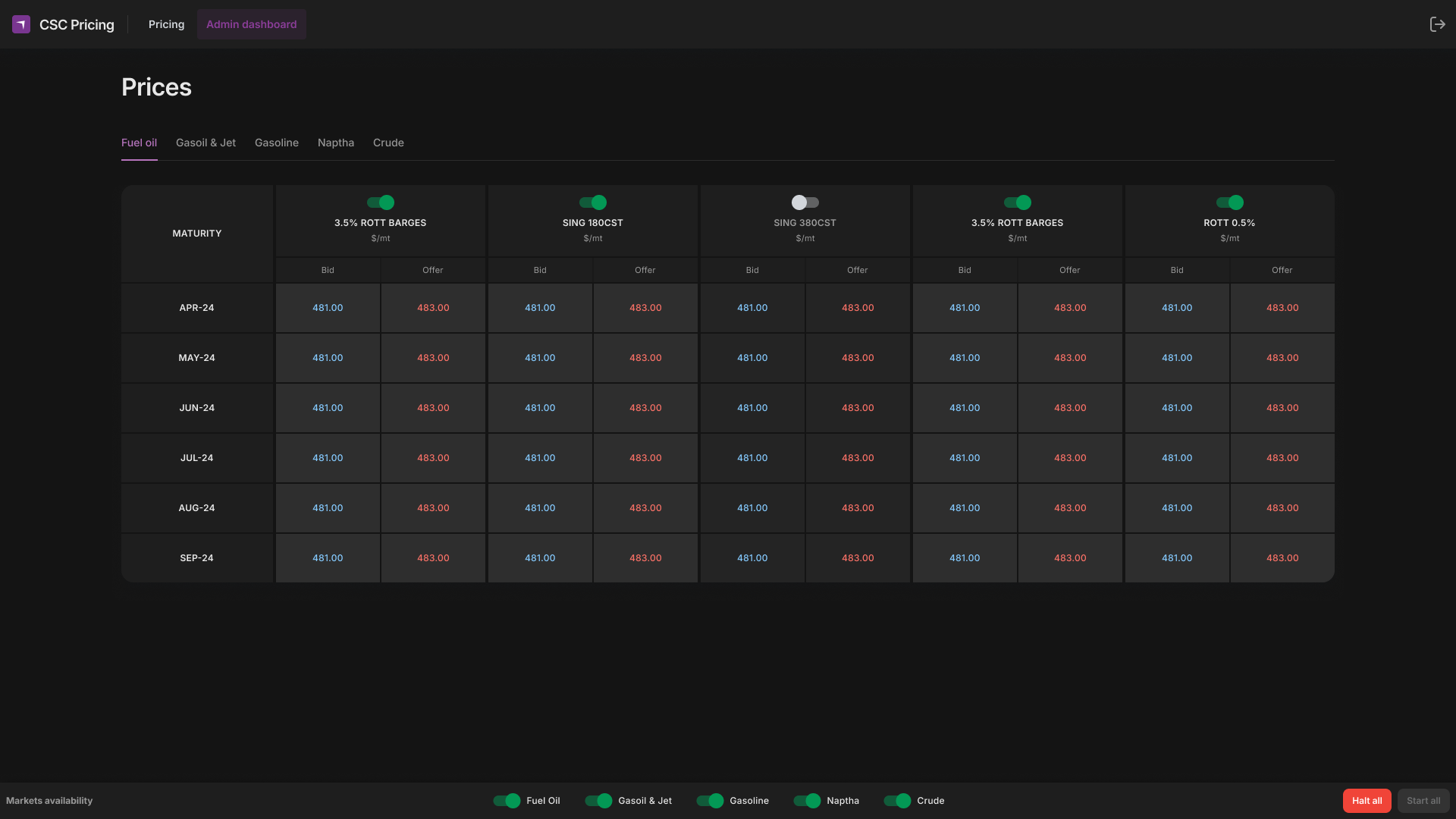The image size is (1456, 819).
Task: Click SING 380CST offer for JUL-24
Action: pos(858,458)
